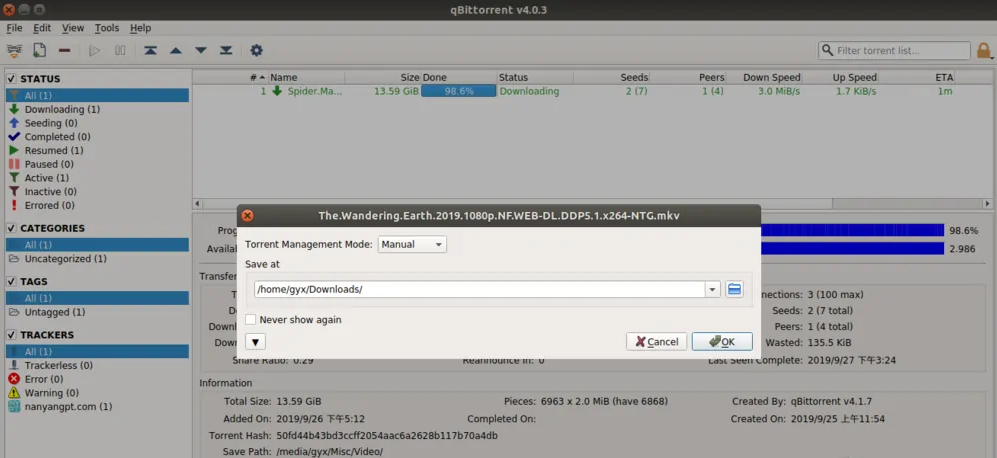This screenshot has height=458, width=997.
Task: Click the green download arrow in torrent row
Action: (x=277, y=91)
